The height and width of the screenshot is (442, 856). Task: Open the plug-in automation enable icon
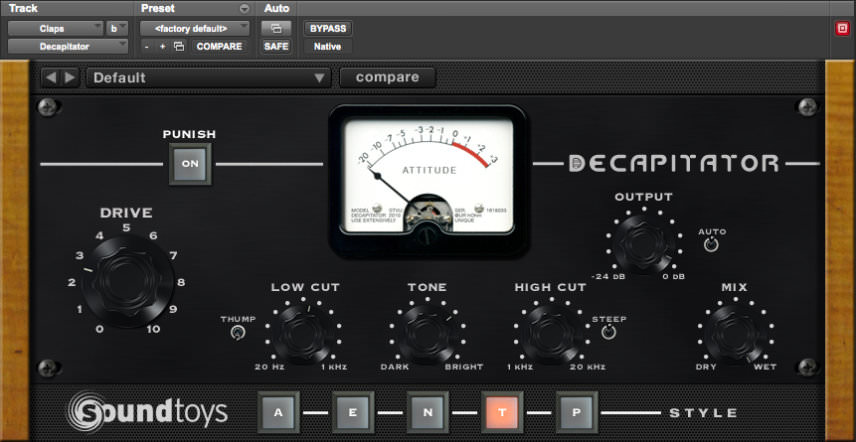click(x=276, y=28)
